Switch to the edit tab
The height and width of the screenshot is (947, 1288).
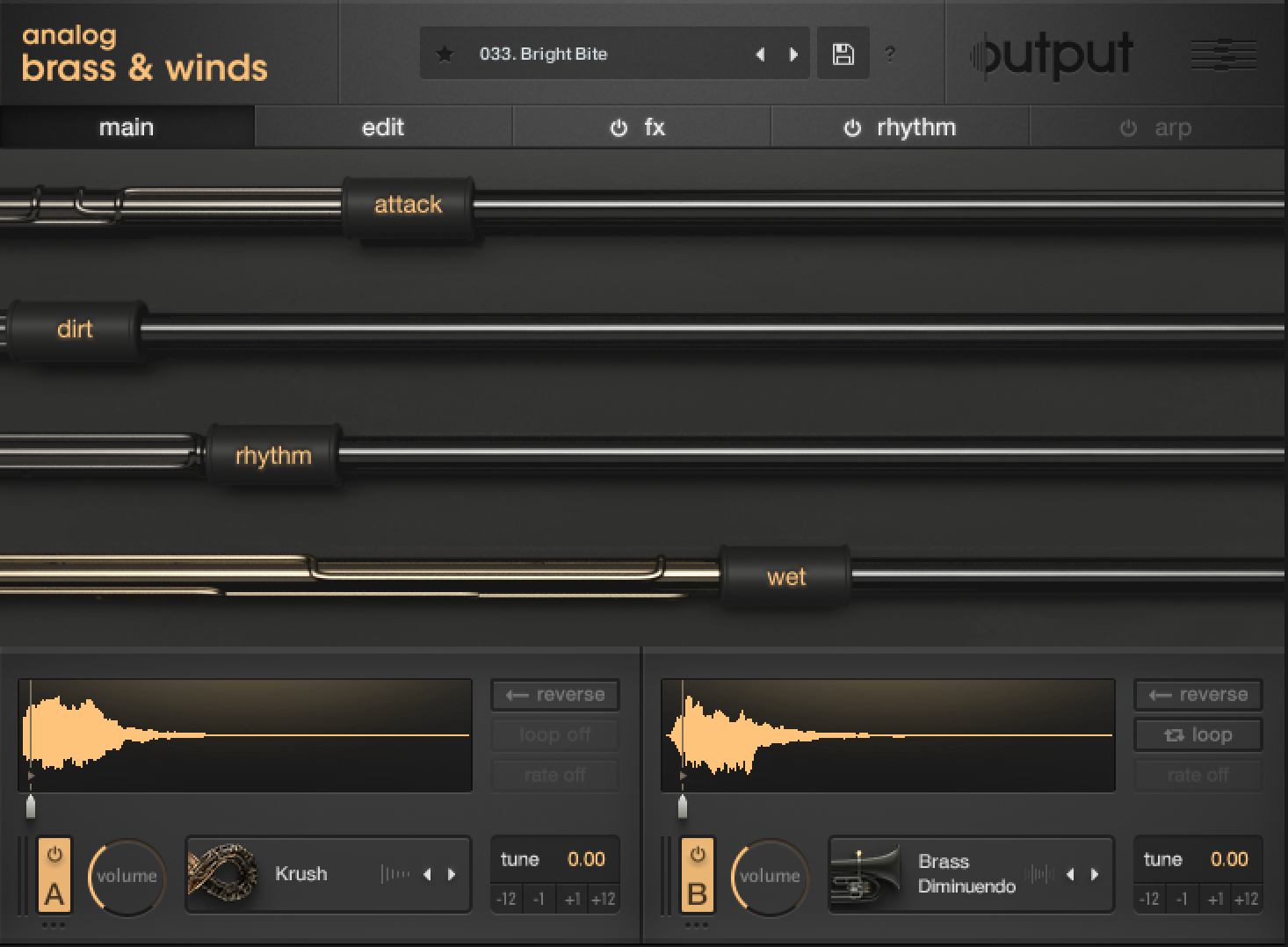(x=383, y=127)
